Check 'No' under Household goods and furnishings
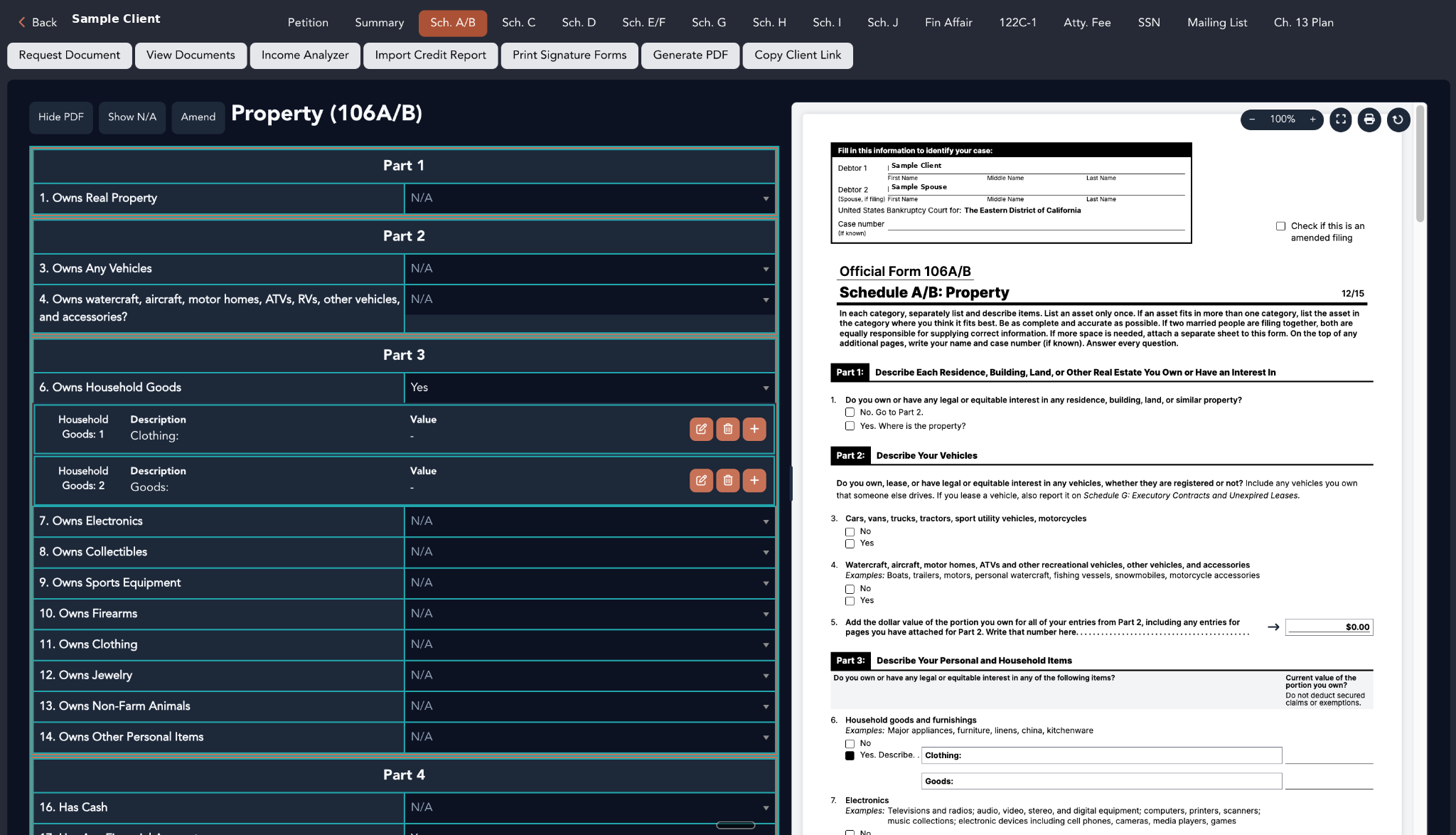1456x835 pixels. 850,744
